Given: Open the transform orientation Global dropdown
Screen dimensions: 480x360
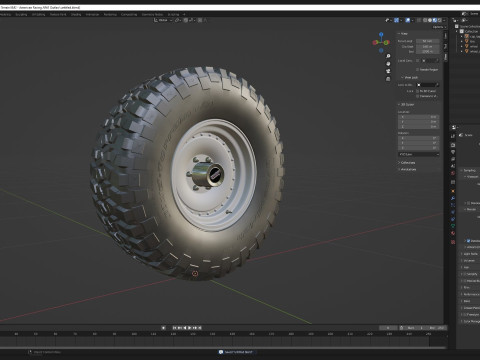Looking at the screenshot, I should 163,20.
